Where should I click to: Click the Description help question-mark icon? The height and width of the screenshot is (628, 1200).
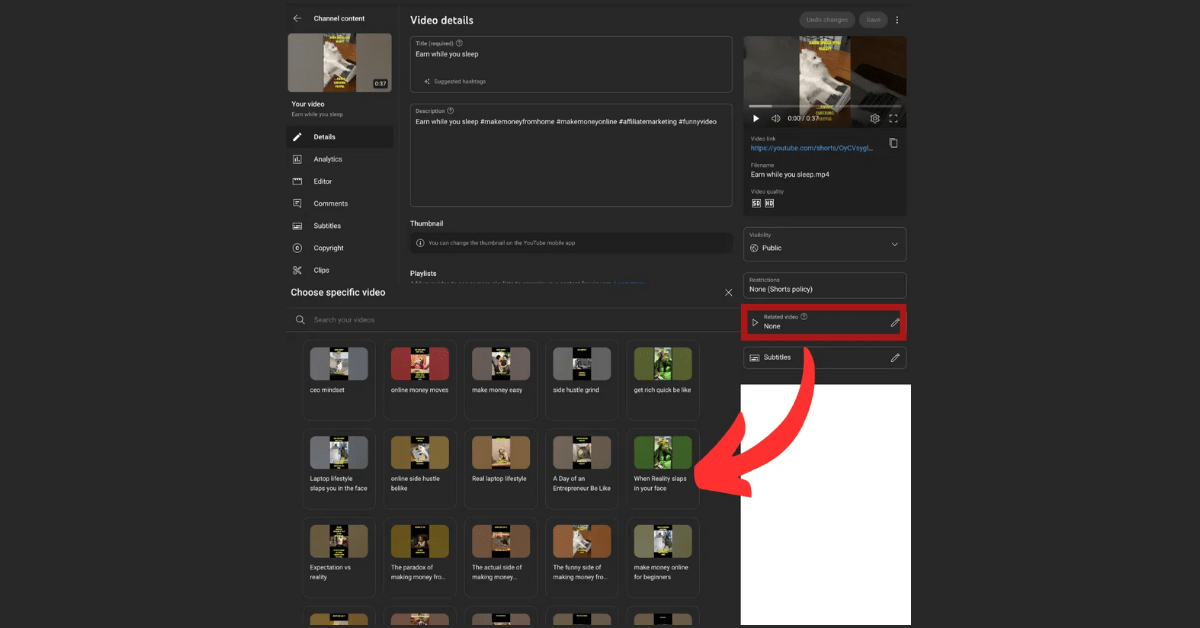click(451, 111)
